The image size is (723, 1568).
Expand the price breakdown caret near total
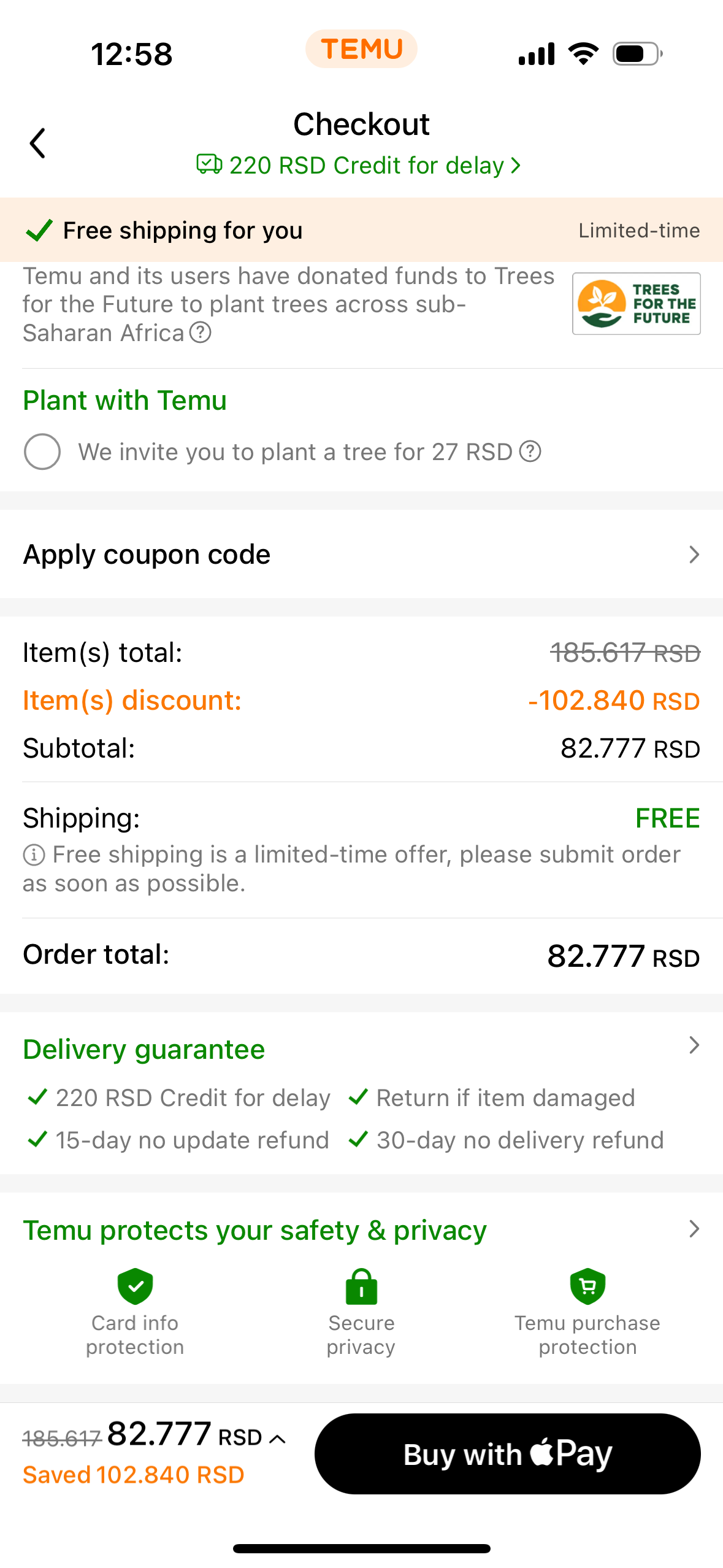[x=277, y=1439]
